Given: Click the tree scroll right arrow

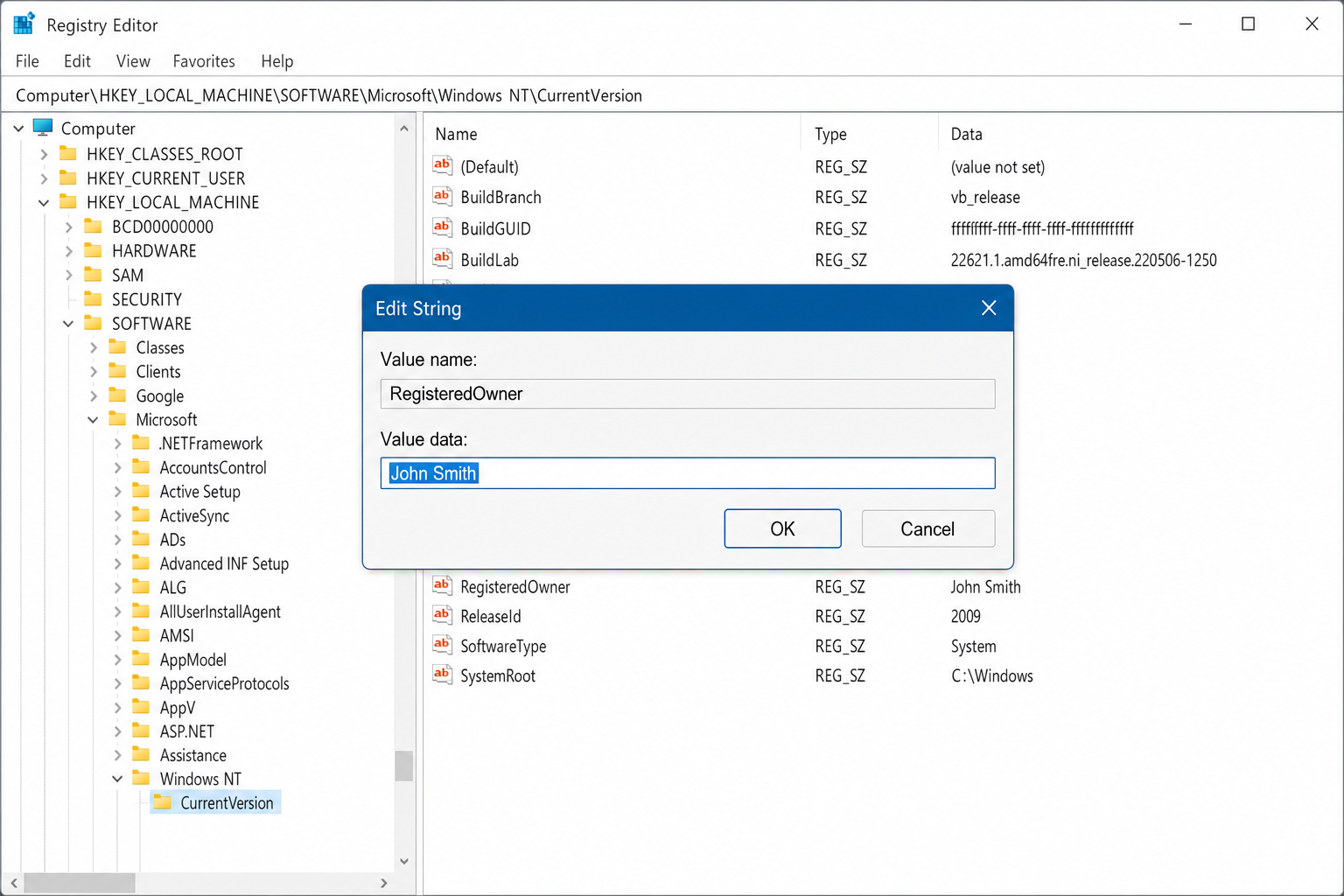Looking at the screenshot, I should coord(383,883).
